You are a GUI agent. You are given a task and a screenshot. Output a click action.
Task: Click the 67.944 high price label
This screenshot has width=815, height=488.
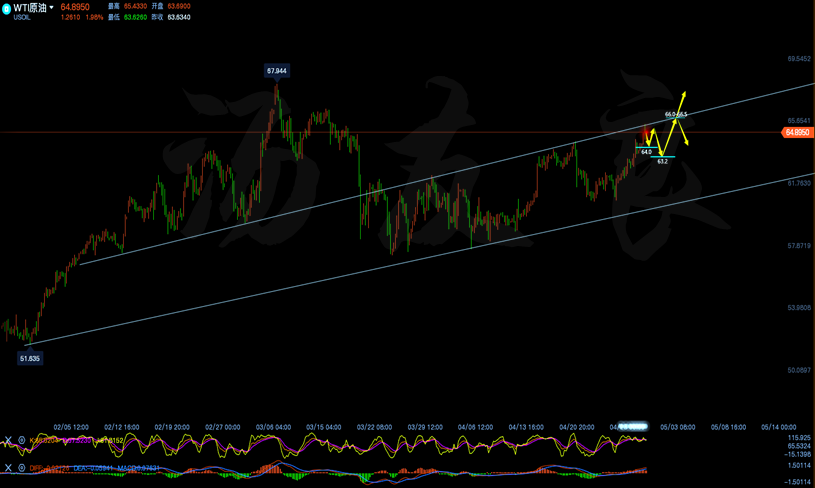coord(277,71)
